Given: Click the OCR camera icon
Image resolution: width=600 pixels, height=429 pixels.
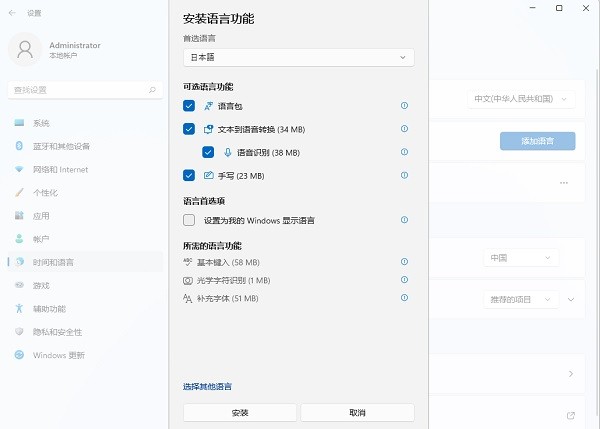Looking at the screenshot, I should tap(188, 281).
